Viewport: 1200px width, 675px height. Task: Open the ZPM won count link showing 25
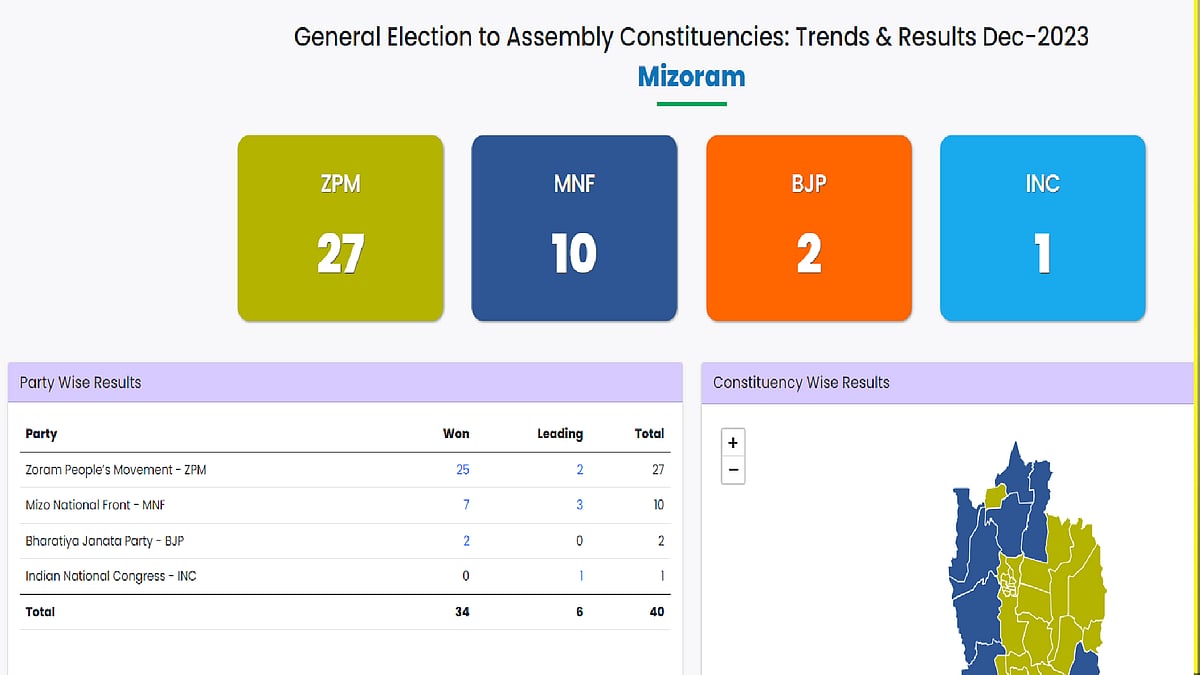[462, 470]
